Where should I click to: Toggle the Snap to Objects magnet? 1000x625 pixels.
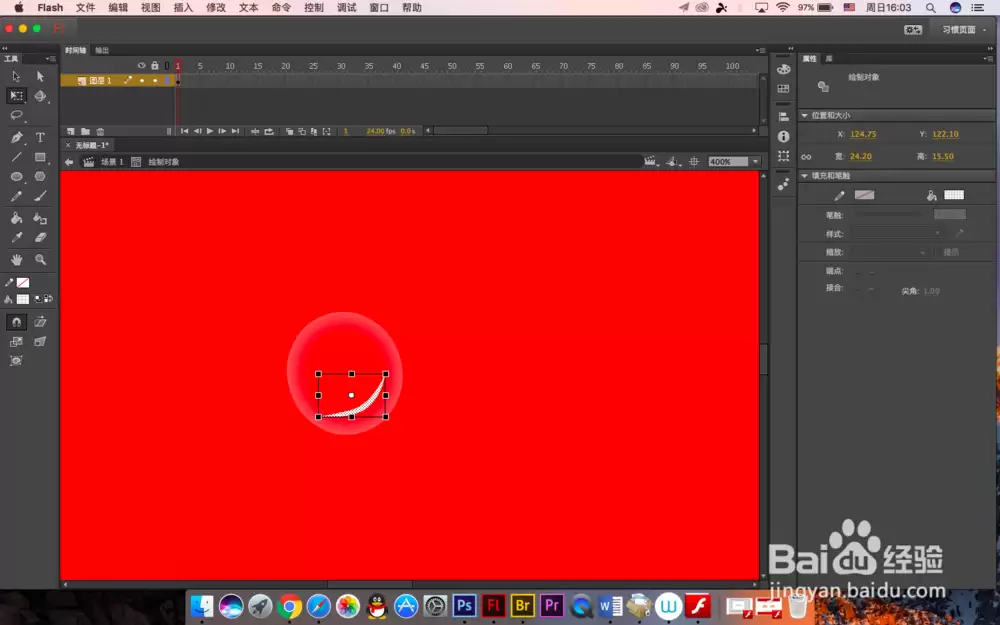[x=17, y=322]
